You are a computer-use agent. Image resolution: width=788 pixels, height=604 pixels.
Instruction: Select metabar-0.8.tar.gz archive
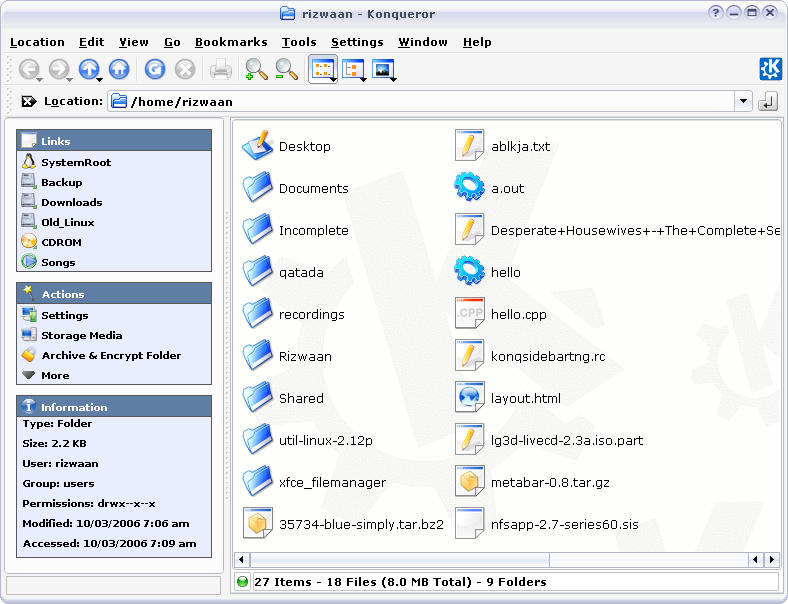(x=532, y=482)
